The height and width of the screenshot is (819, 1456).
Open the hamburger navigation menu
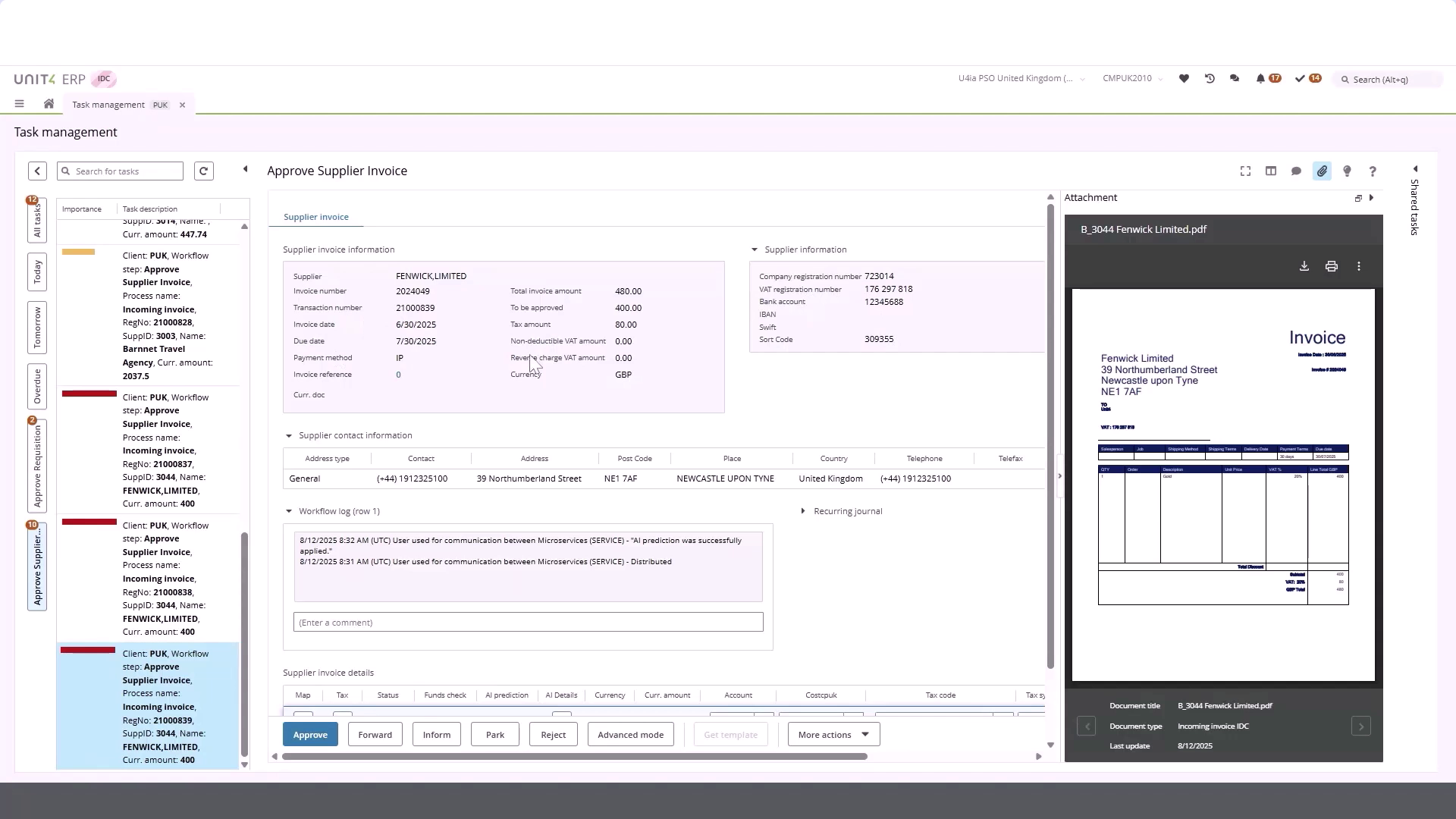[x=19, y=104]
